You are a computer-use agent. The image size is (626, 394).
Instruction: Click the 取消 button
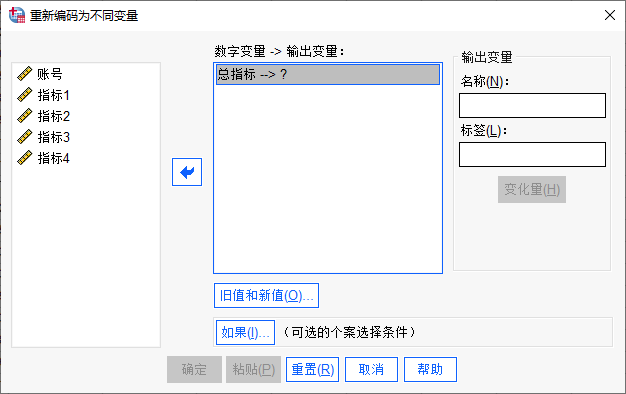coord(371,369)
